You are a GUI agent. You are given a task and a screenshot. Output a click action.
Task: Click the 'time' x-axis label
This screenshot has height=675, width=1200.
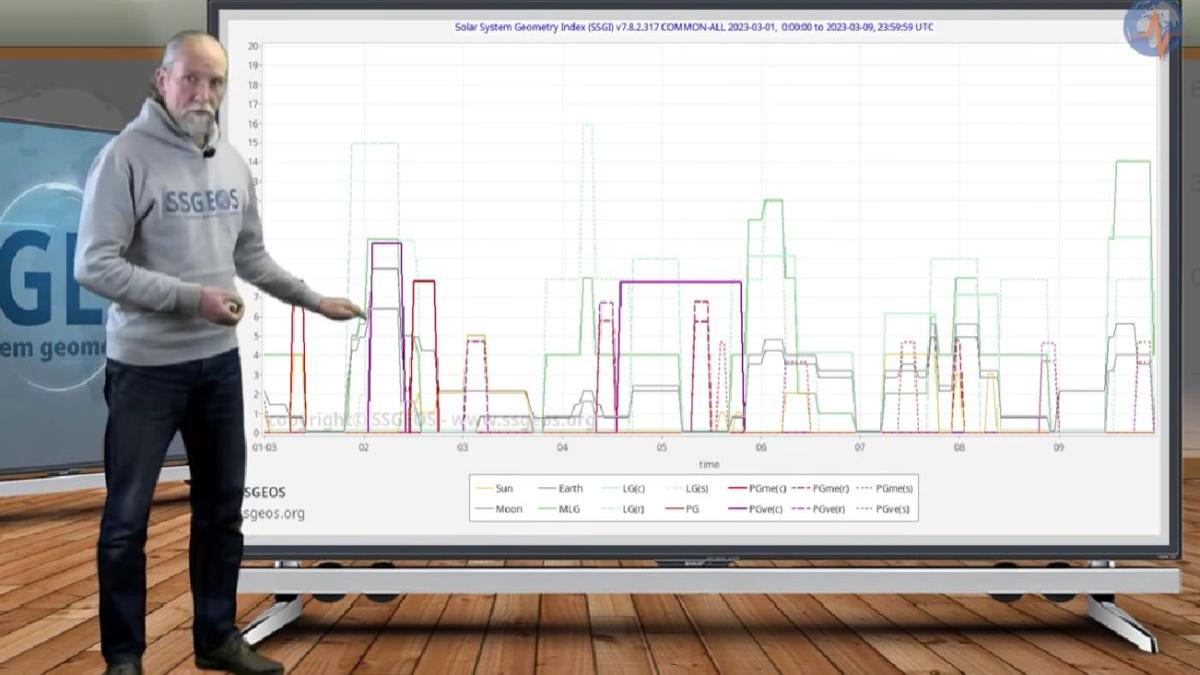(x=708, y=464)
